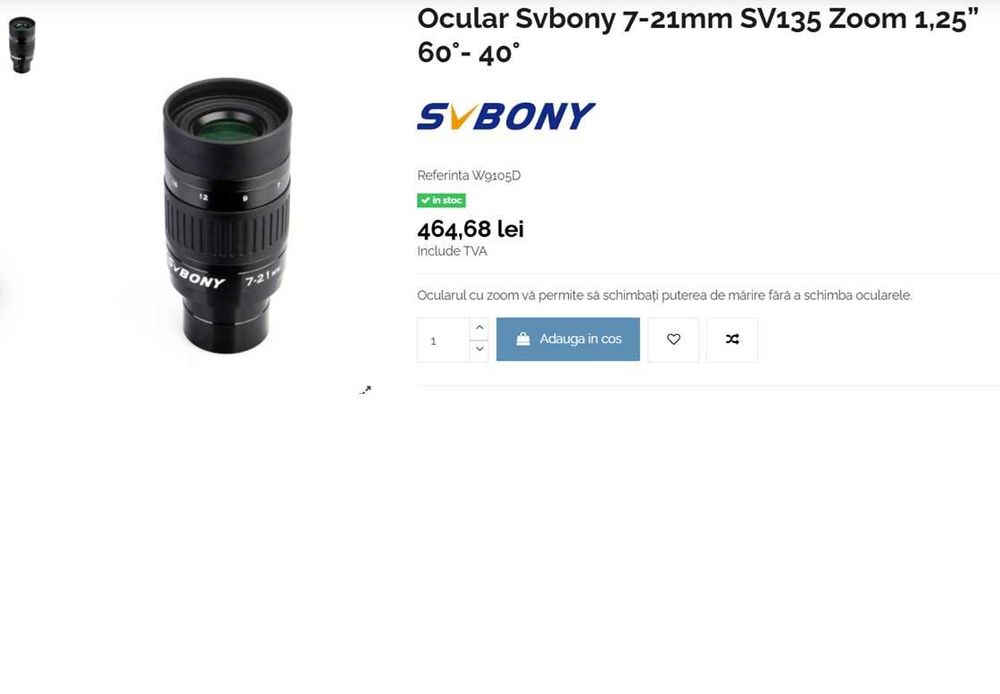Click the 464,68 lei price
1000x694 pixels.
[x=471, y=229]
